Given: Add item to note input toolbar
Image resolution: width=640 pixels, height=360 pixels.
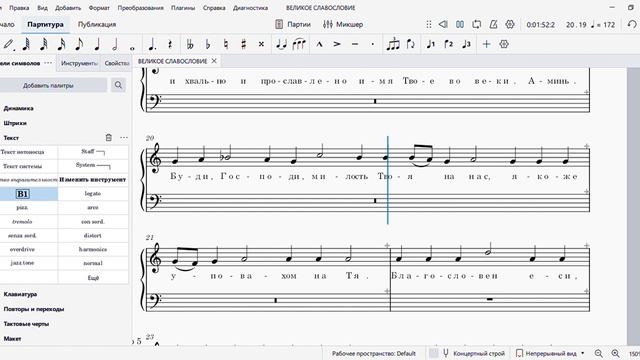Looking at the screenshot, I should tap(486, 44).
